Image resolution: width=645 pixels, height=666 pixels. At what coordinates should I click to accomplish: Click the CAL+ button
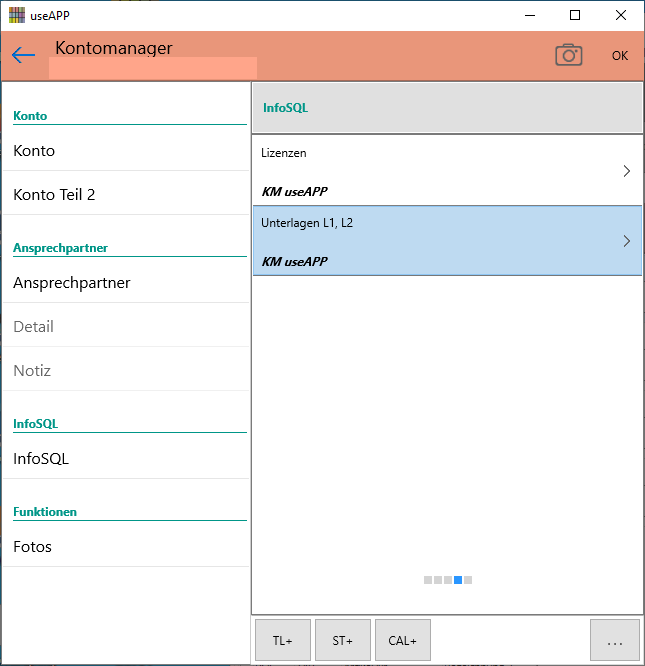(x=403, y=640)
